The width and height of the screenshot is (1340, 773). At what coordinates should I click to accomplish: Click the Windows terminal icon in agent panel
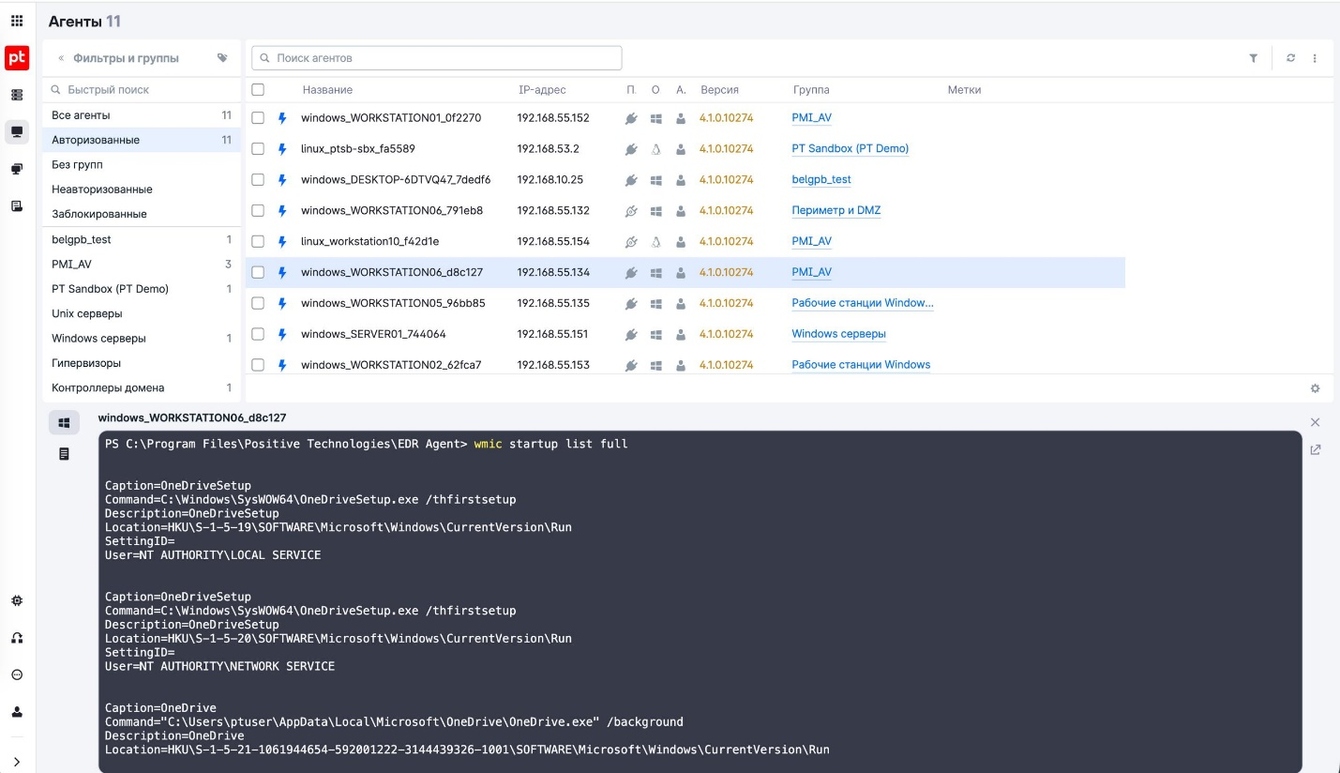(64, 423)
